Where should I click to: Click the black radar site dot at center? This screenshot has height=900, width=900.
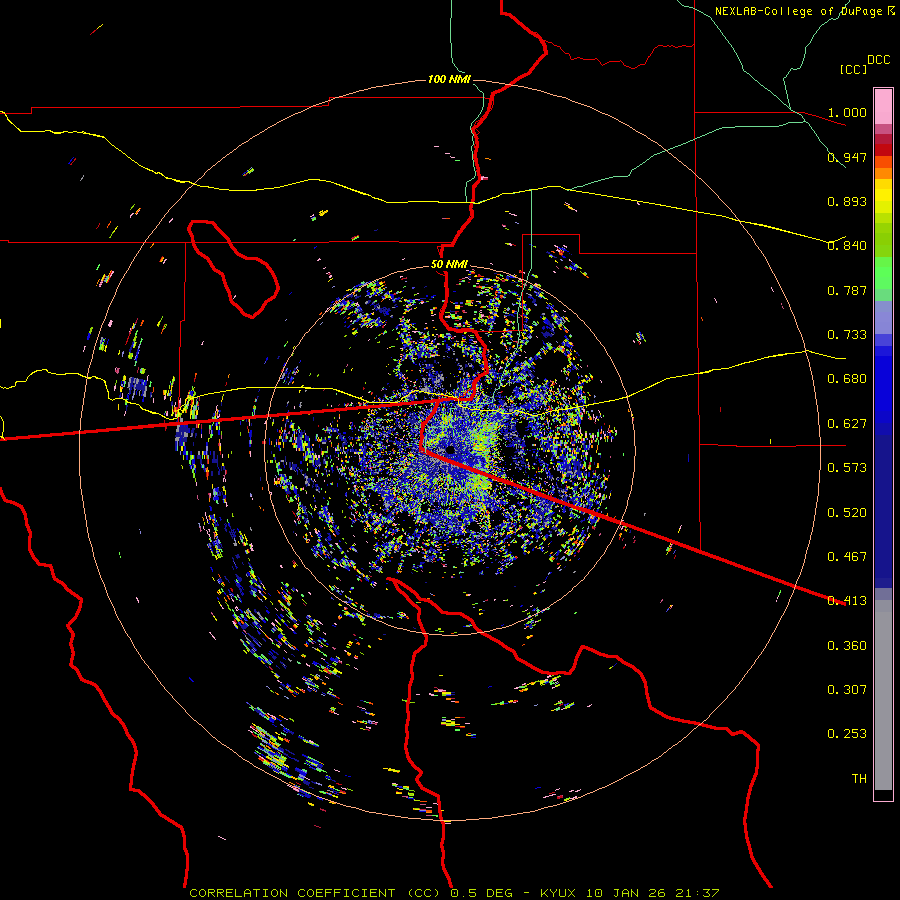click(x=450, y=451)
